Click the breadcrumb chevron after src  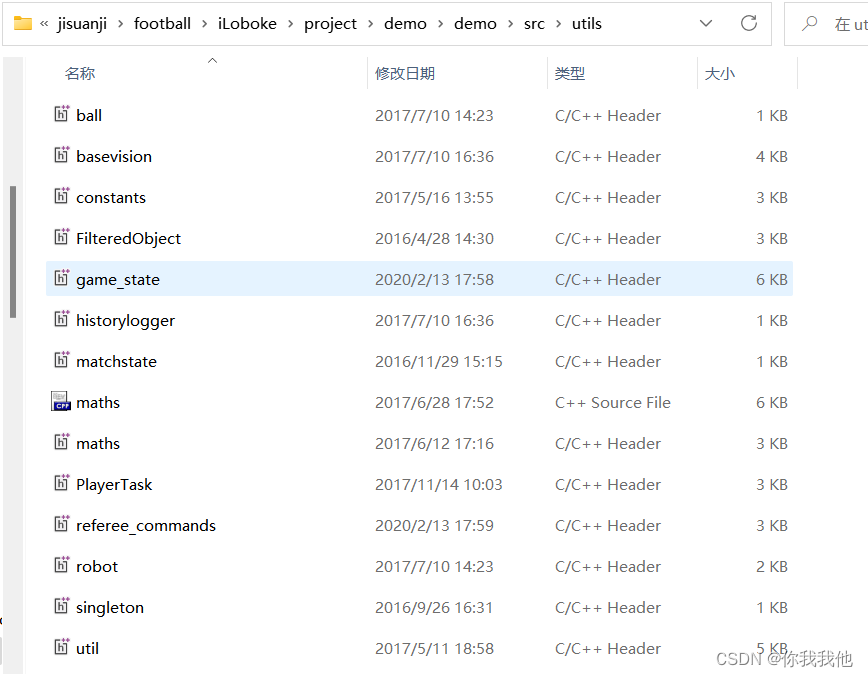(x=558, y=23)
